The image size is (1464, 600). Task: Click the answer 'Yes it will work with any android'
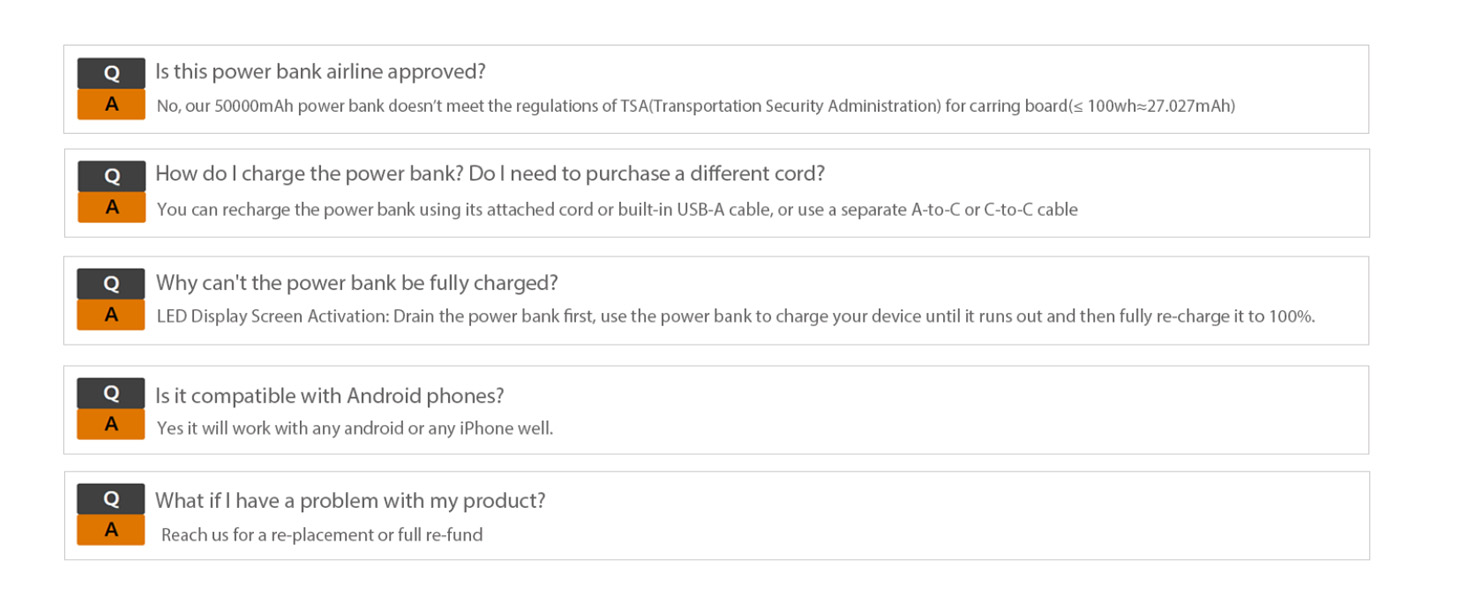tap(355, 428)
